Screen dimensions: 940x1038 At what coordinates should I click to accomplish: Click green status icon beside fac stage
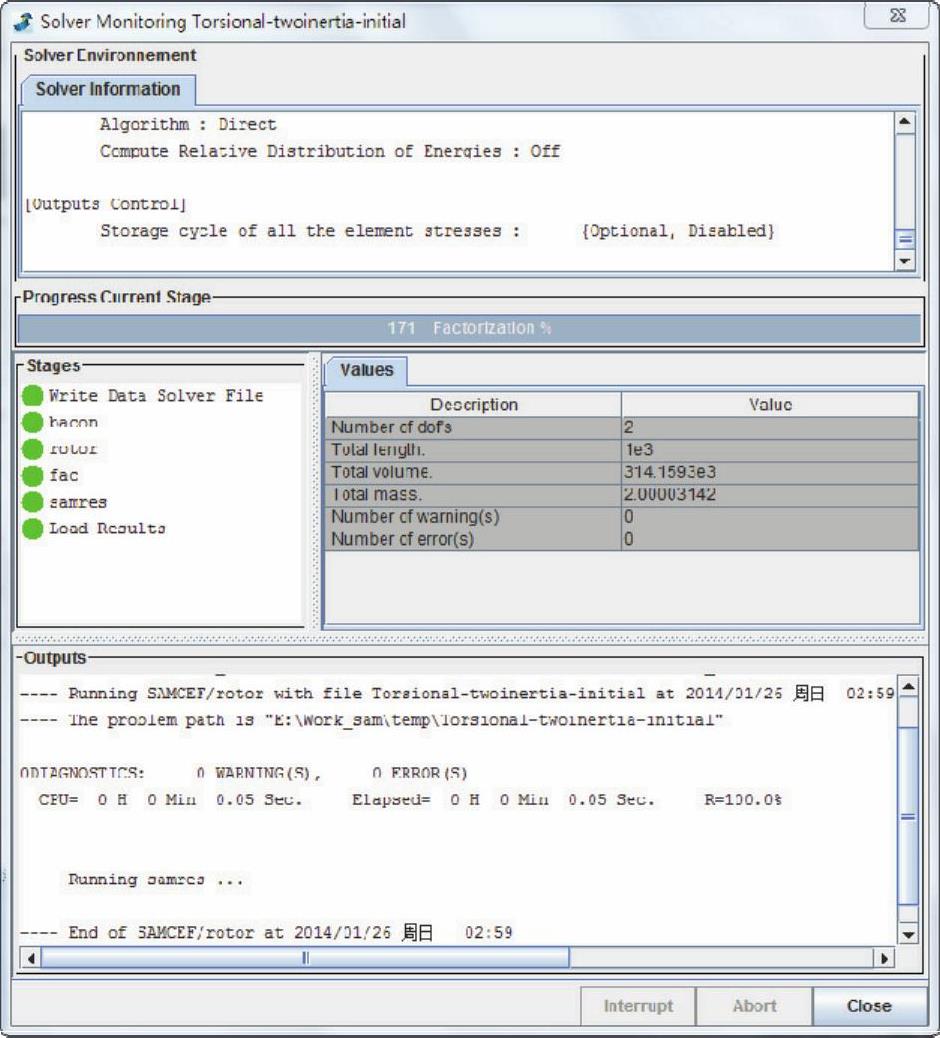click(33, 476)
